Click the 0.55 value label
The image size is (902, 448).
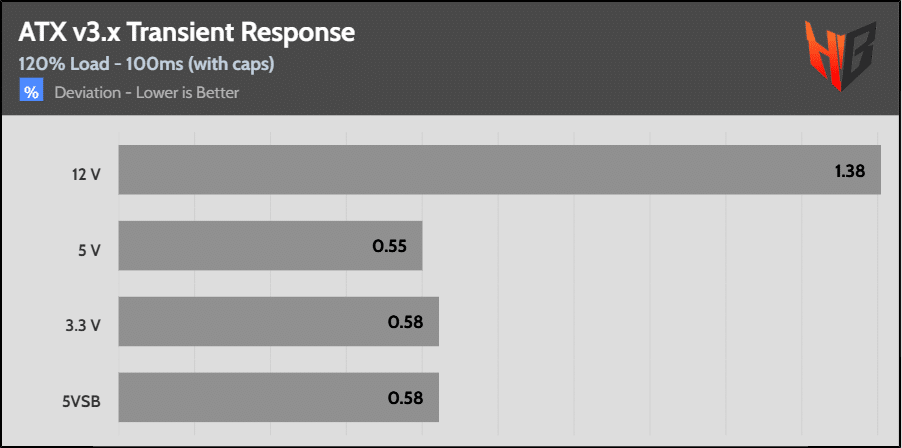389,246
